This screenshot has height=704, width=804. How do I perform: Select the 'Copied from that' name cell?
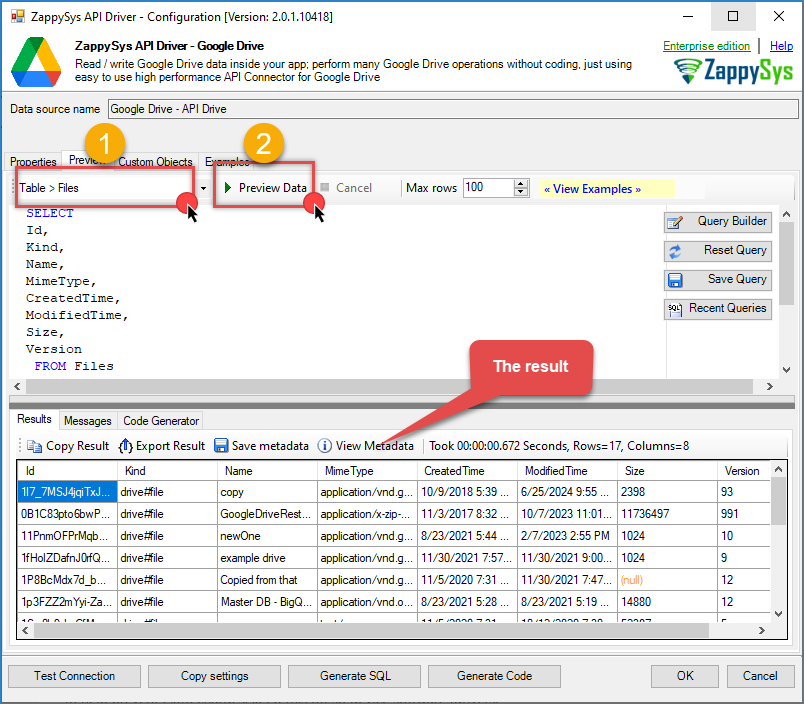point(267,580)
